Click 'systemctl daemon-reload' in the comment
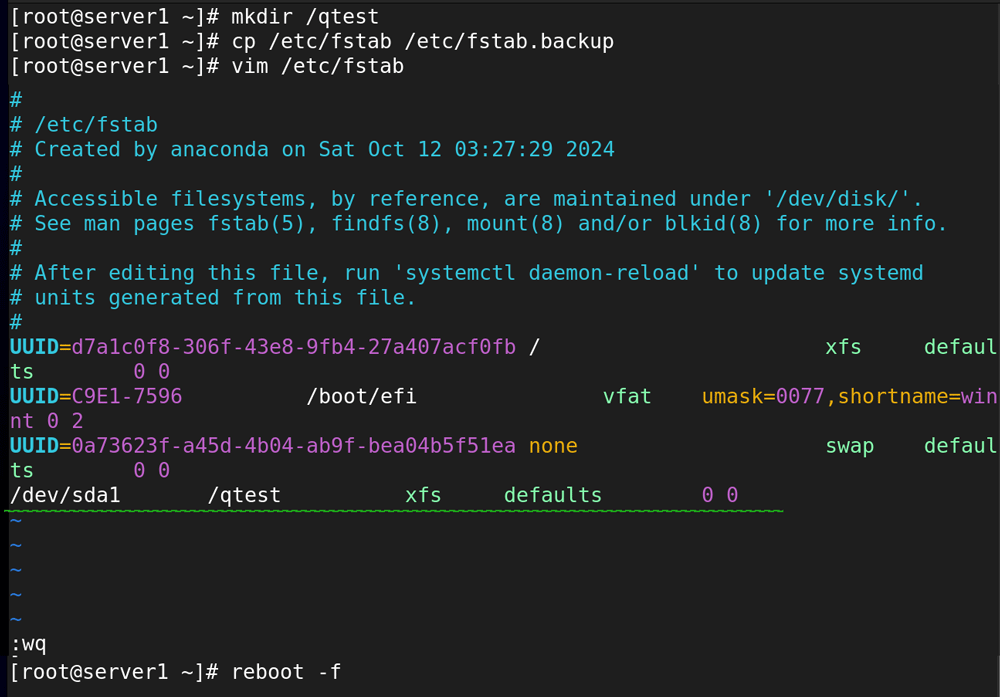The height and width of the screenshot is (697, 1000). coord(547,273)
